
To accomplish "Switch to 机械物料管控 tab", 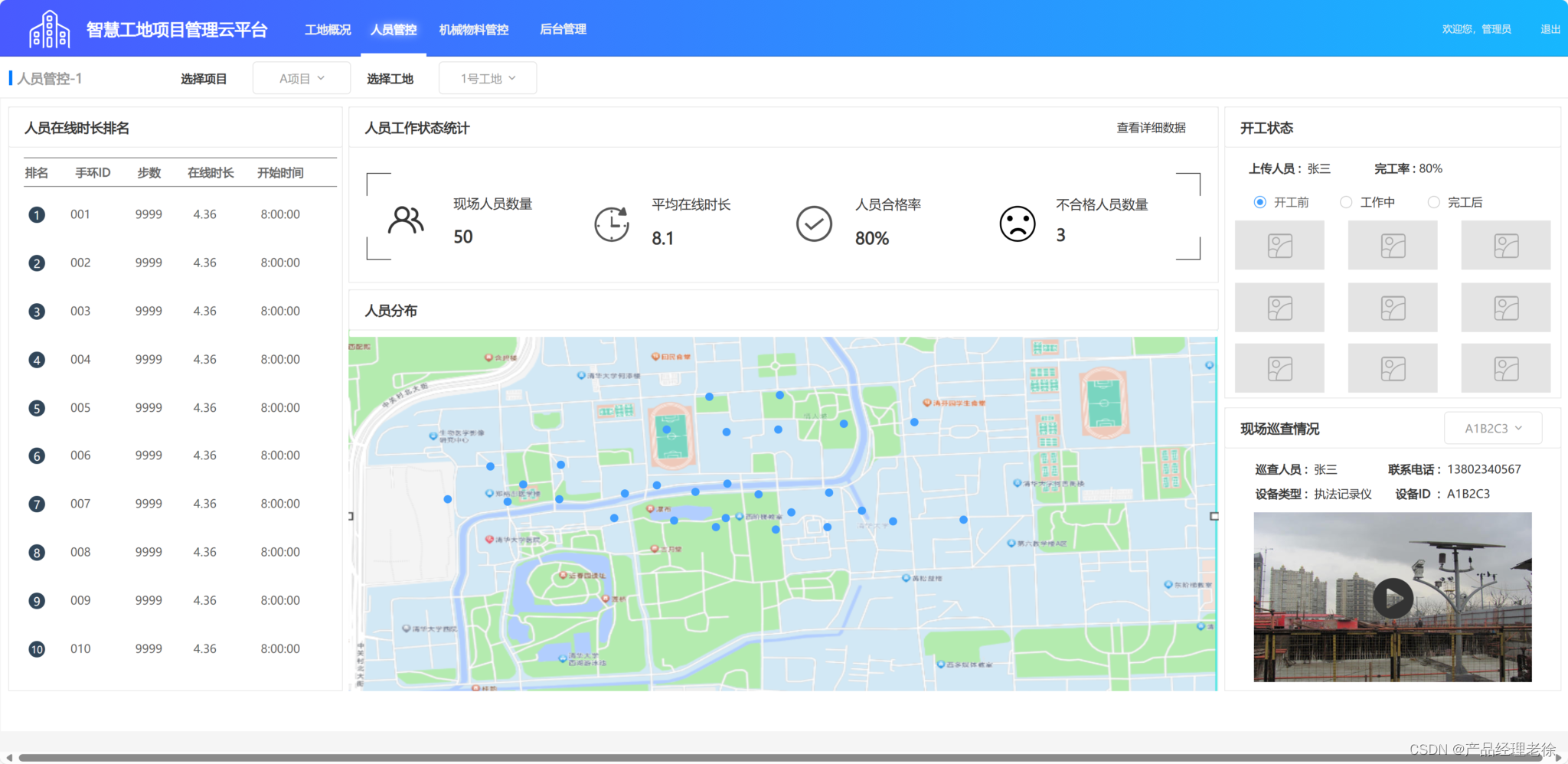I will coord(474,29).
